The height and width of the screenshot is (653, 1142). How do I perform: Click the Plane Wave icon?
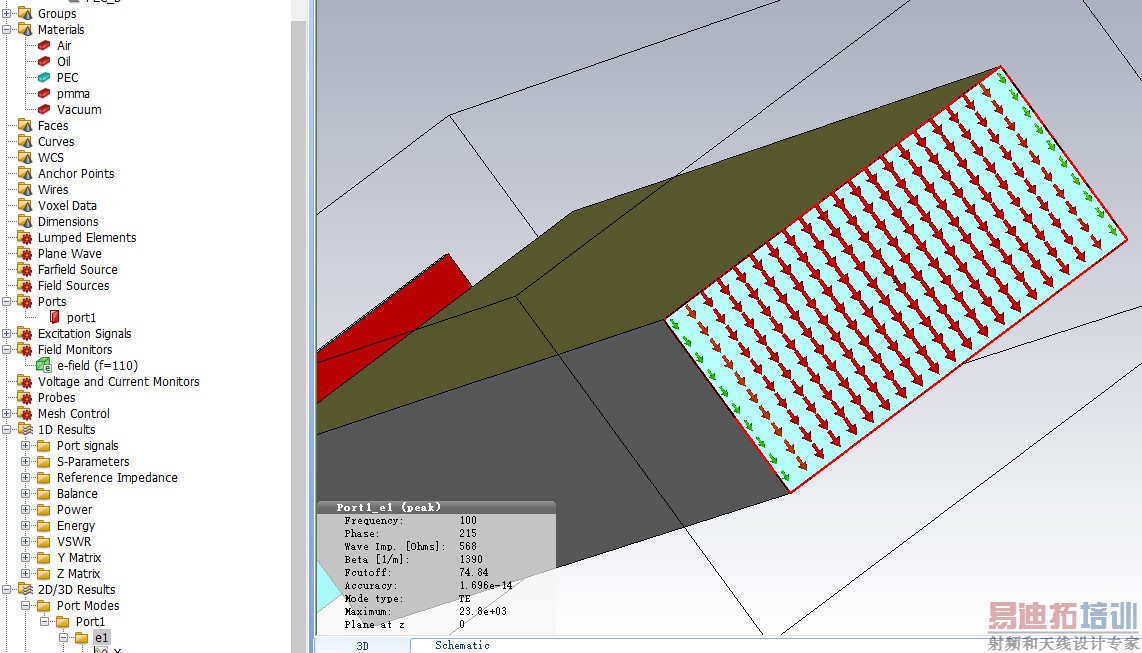tap(25, 253)
